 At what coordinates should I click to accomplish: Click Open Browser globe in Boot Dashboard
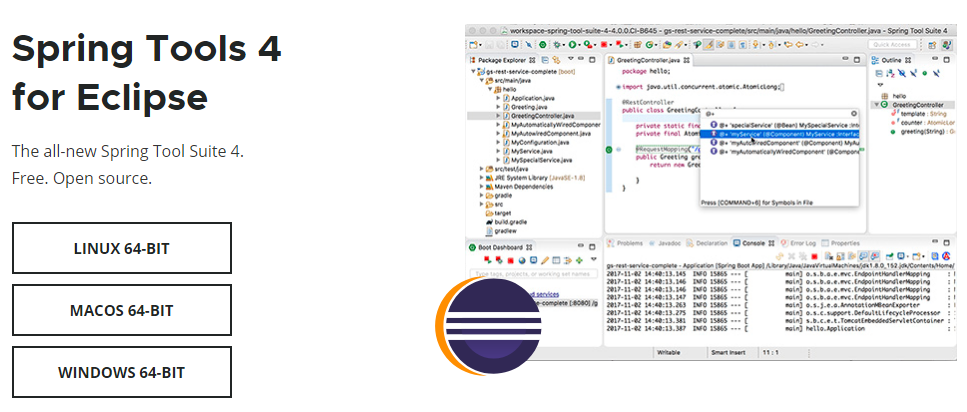point(522,260)
